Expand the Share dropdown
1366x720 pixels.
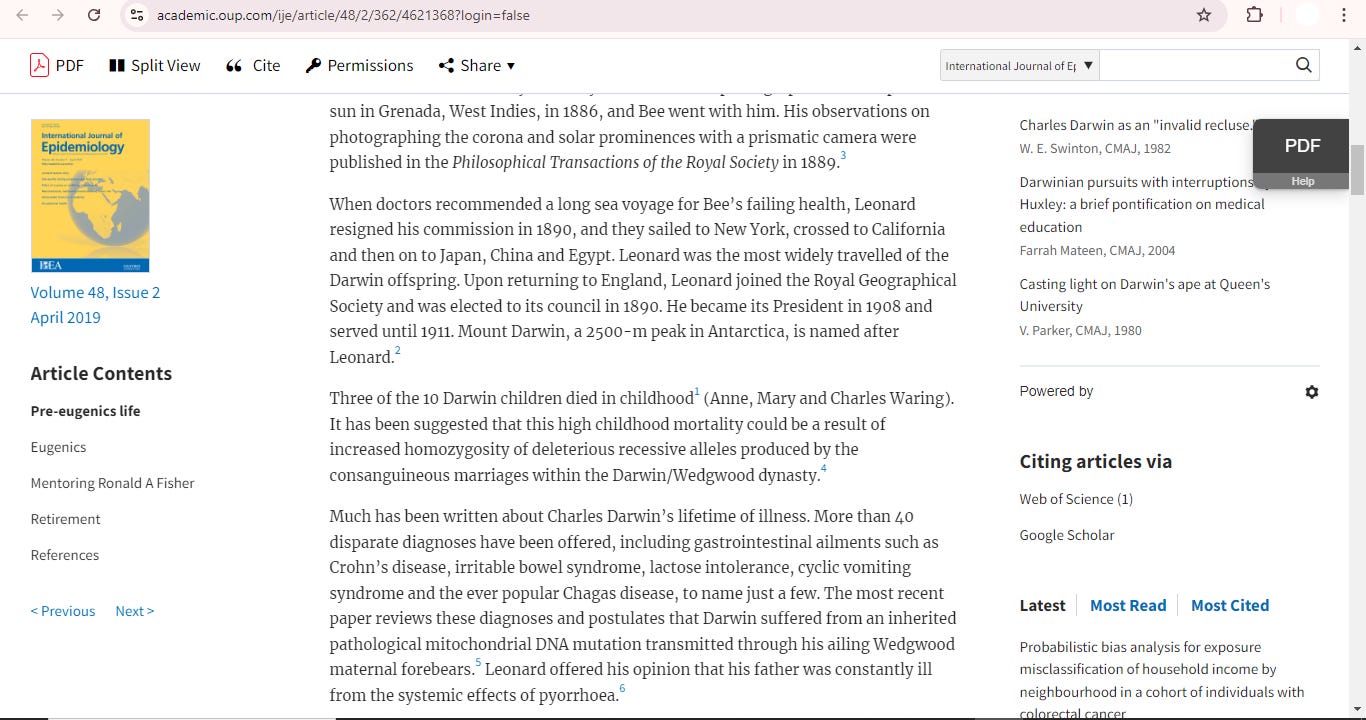pyautogui.click(x=477, y=65)
